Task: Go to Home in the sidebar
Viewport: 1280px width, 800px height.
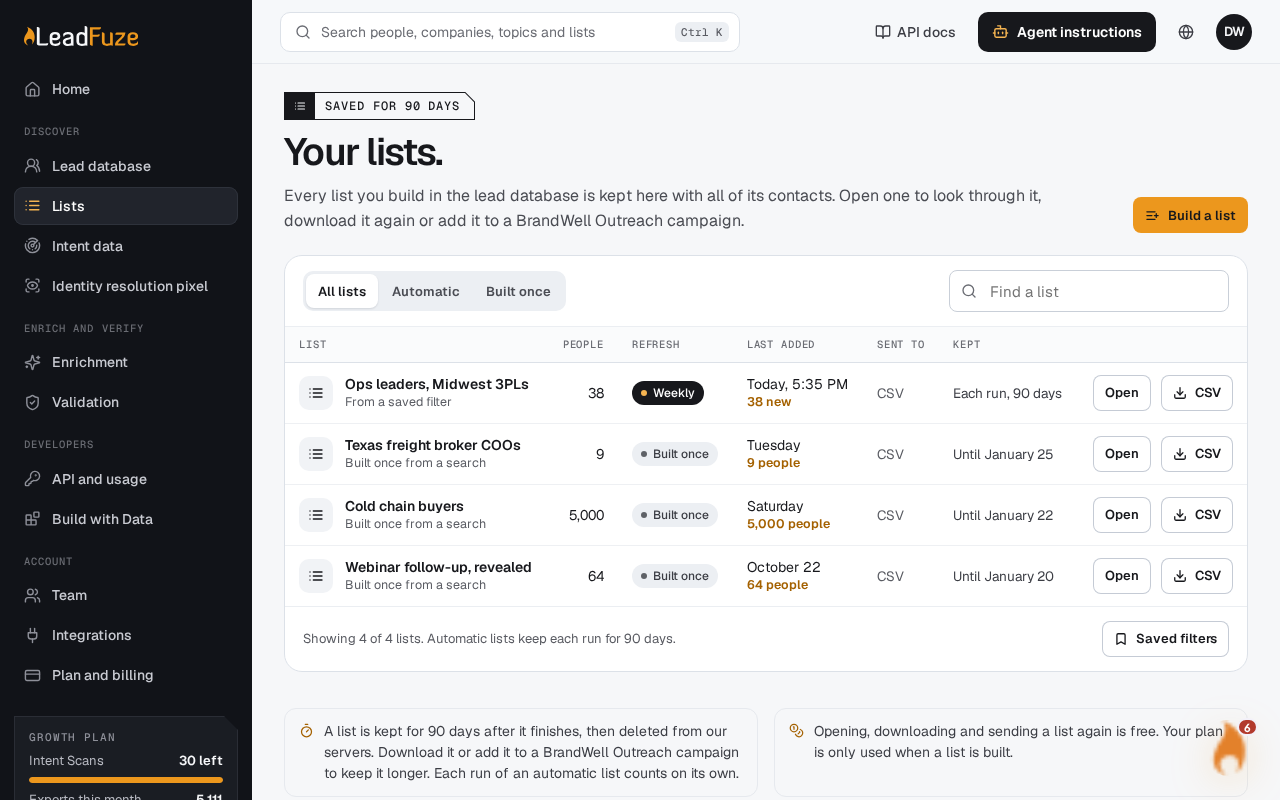Action: (x=126, y=89)
